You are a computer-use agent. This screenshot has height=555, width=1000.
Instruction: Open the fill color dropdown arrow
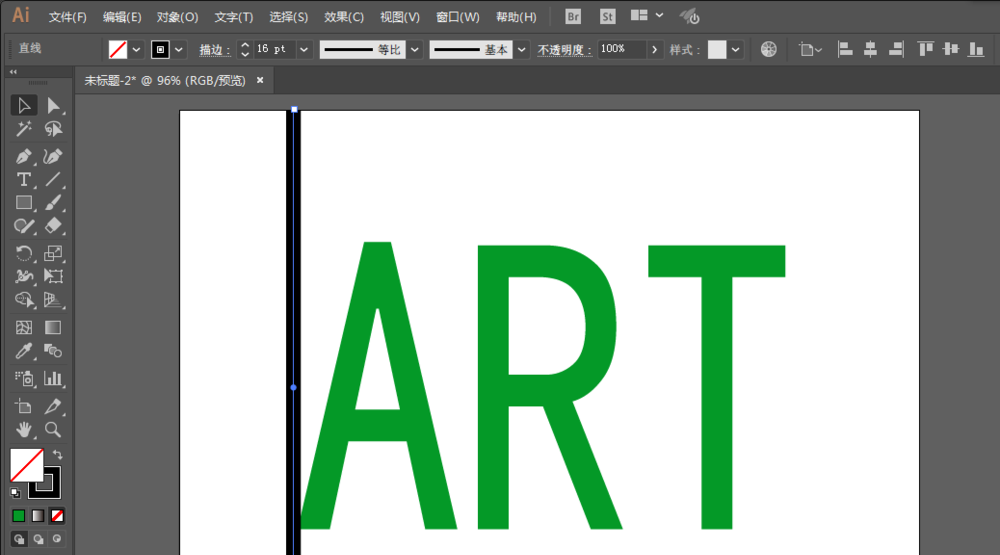[136, 49]
